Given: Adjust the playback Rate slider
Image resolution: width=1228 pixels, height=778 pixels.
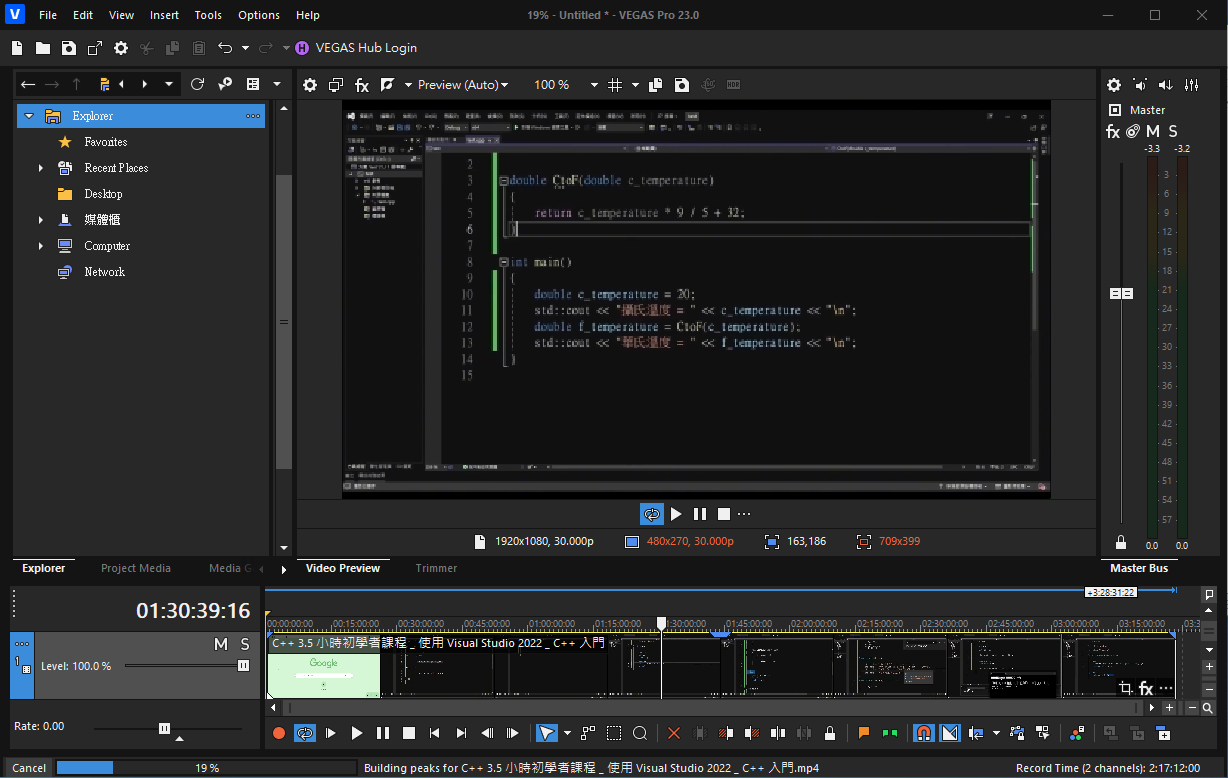Looking at the screenshot, I should [167, 728].
